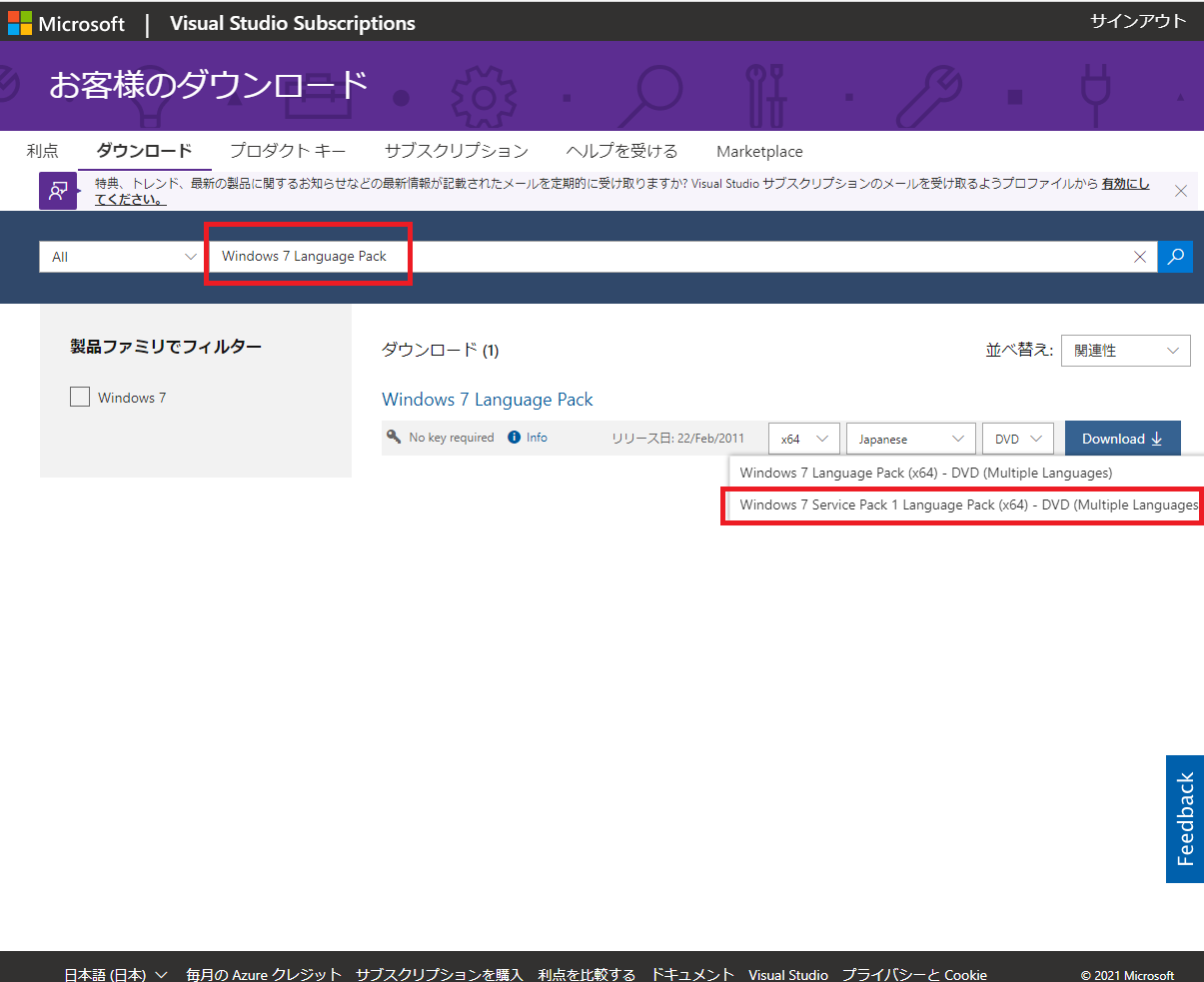
Task: Click the リリース日: 22/Feb/2011 text
Action: tap(678, 439)
